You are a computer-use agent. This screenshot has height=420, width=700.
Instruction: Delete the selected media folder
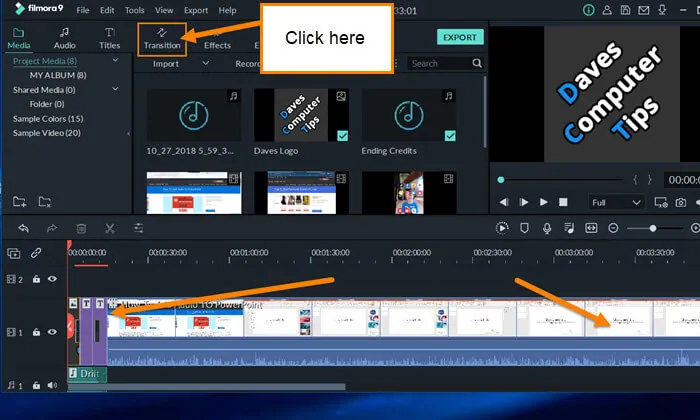(44, 202)
